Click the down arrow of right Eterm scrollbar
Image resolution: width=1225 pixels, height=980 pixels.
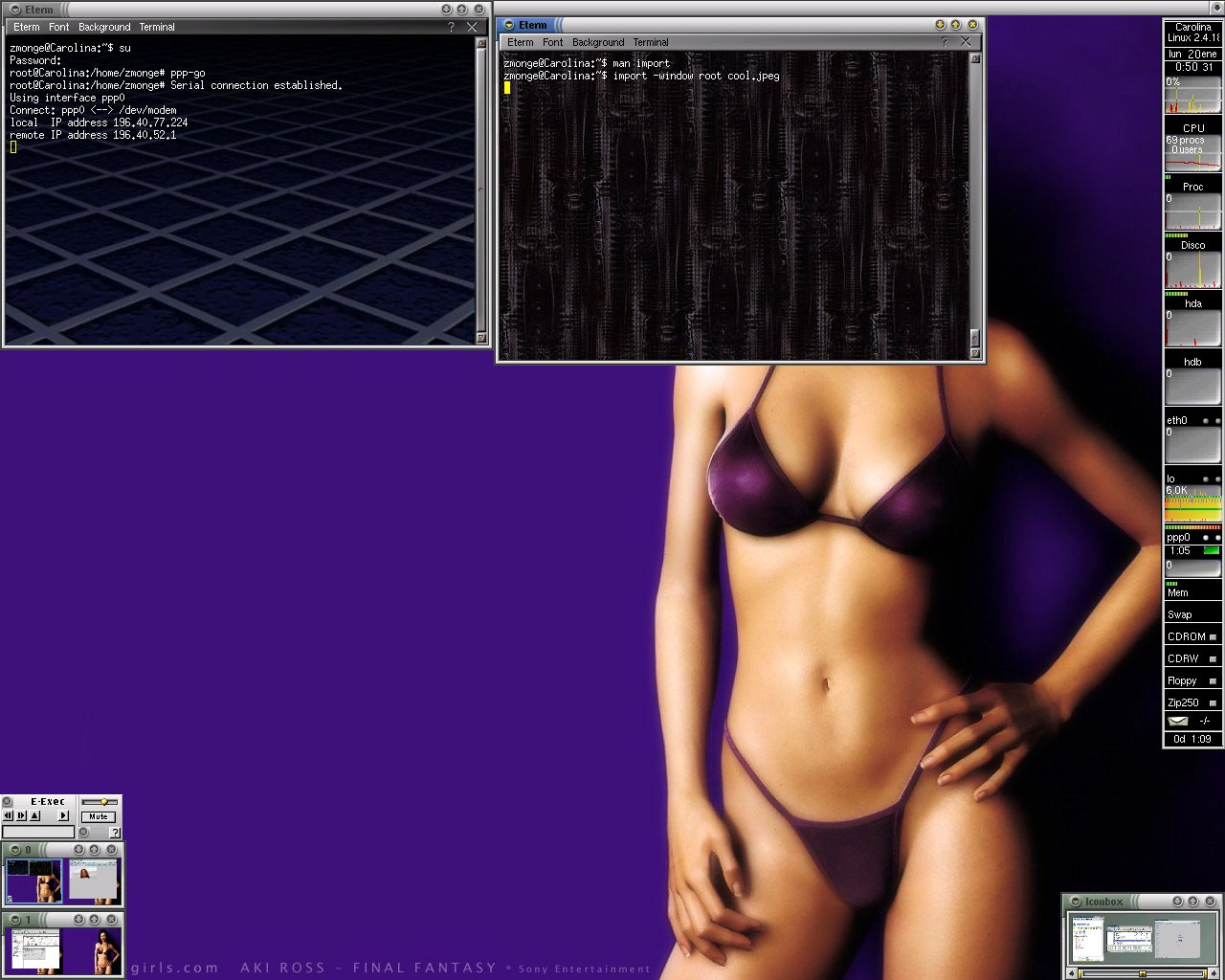tap(975, 353)
